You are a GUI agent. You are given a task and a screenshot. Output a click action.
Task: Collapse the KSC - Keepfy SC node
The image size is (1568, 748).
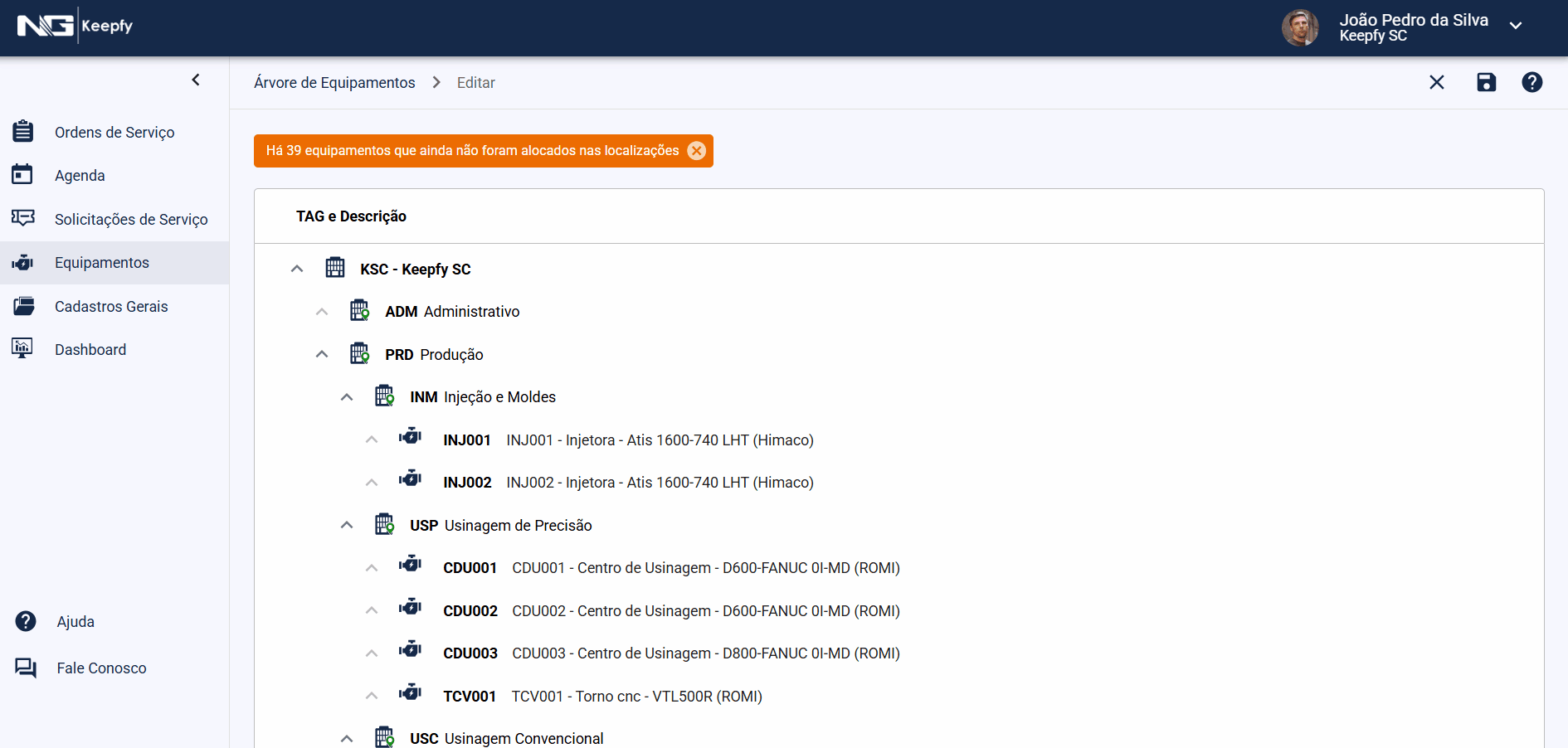pyautogui.click(x=297, y=269)
